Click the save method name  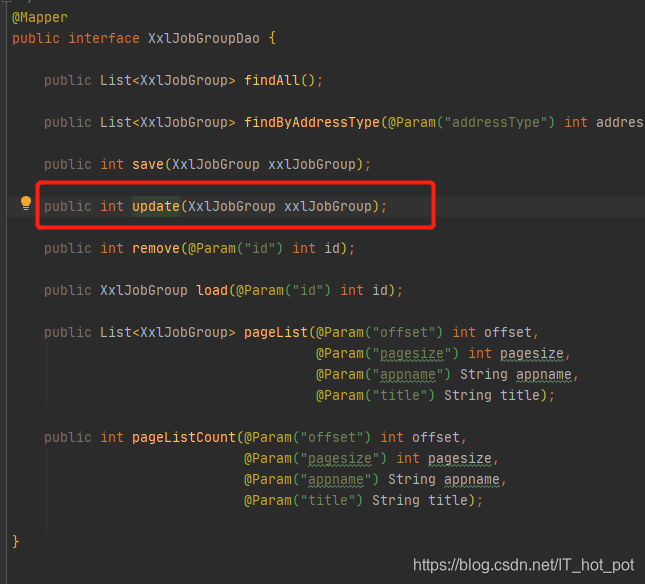pos(148,164)
